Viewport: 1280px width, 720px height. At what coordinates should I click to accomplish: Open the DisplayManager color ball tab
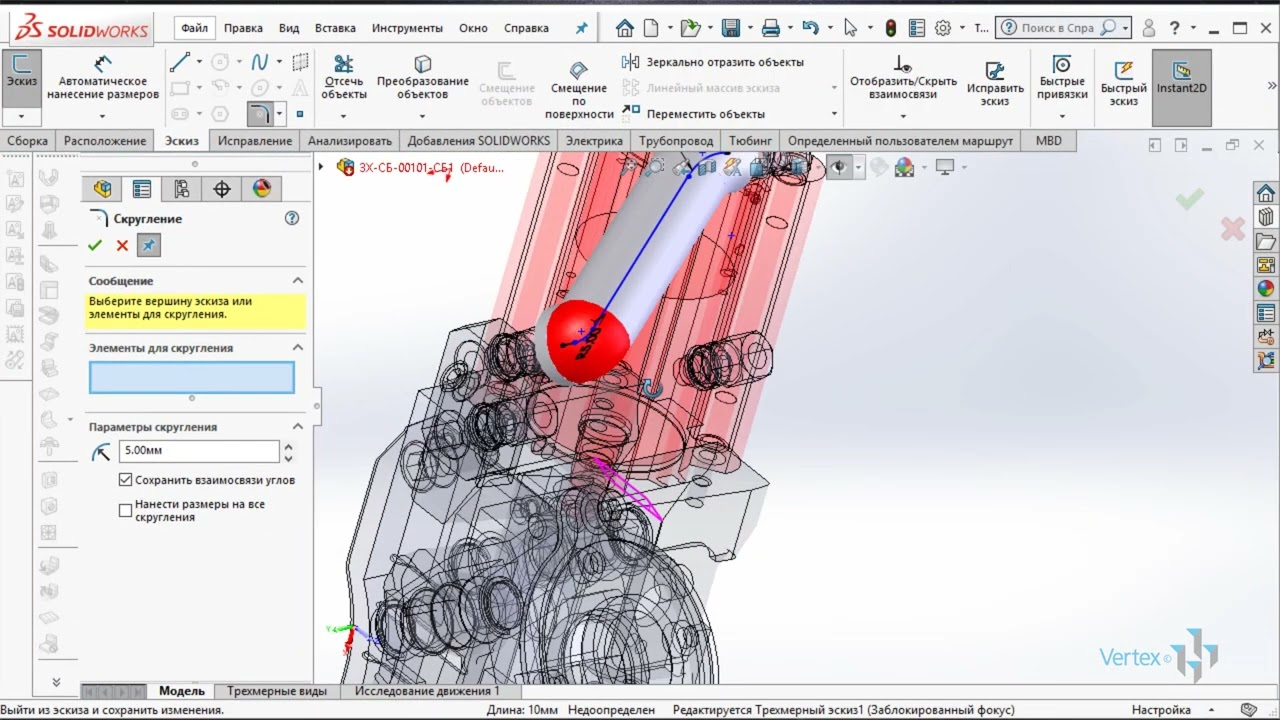coord(261,189)
